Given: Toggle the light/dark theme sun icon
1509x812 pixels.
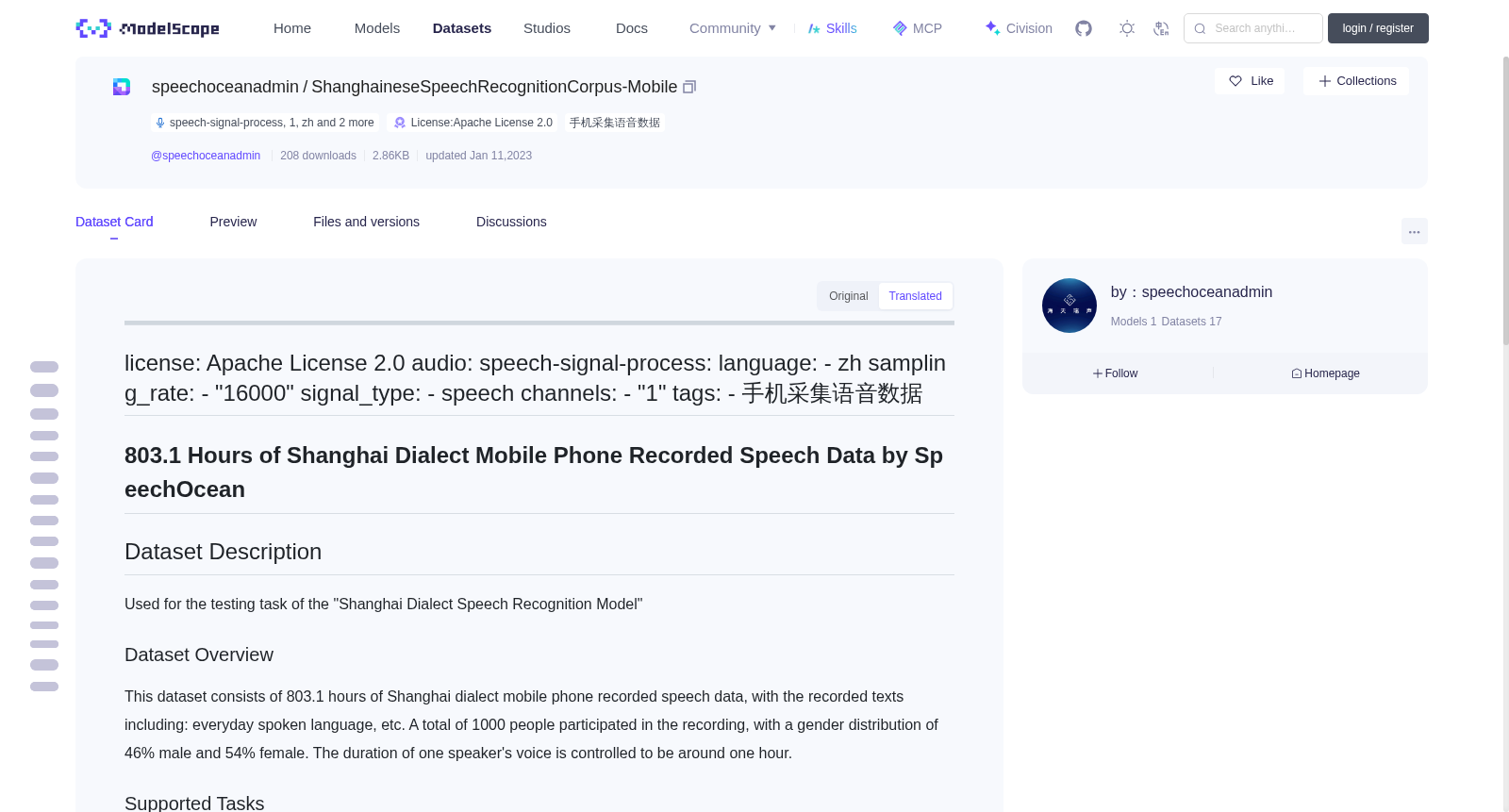Looking at the screenshot, I should point(1126,28).
